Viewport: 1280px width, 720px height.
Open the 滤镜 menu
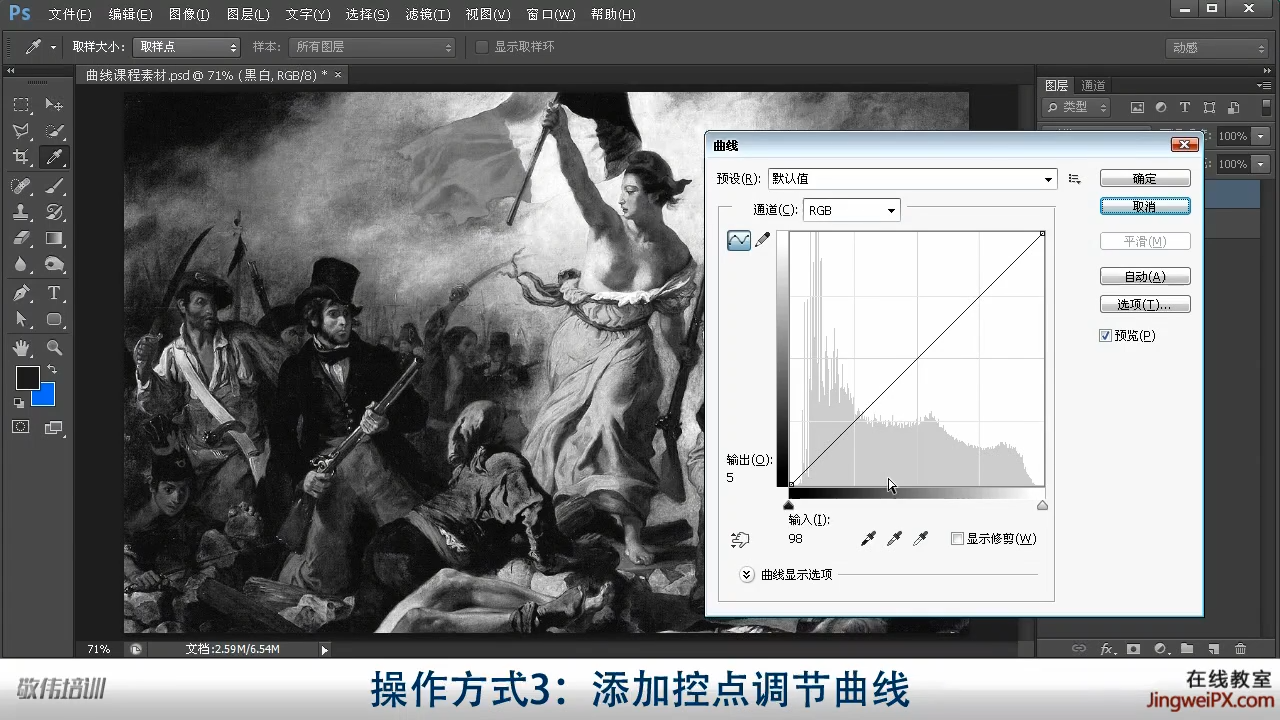[x=427, y=15]
